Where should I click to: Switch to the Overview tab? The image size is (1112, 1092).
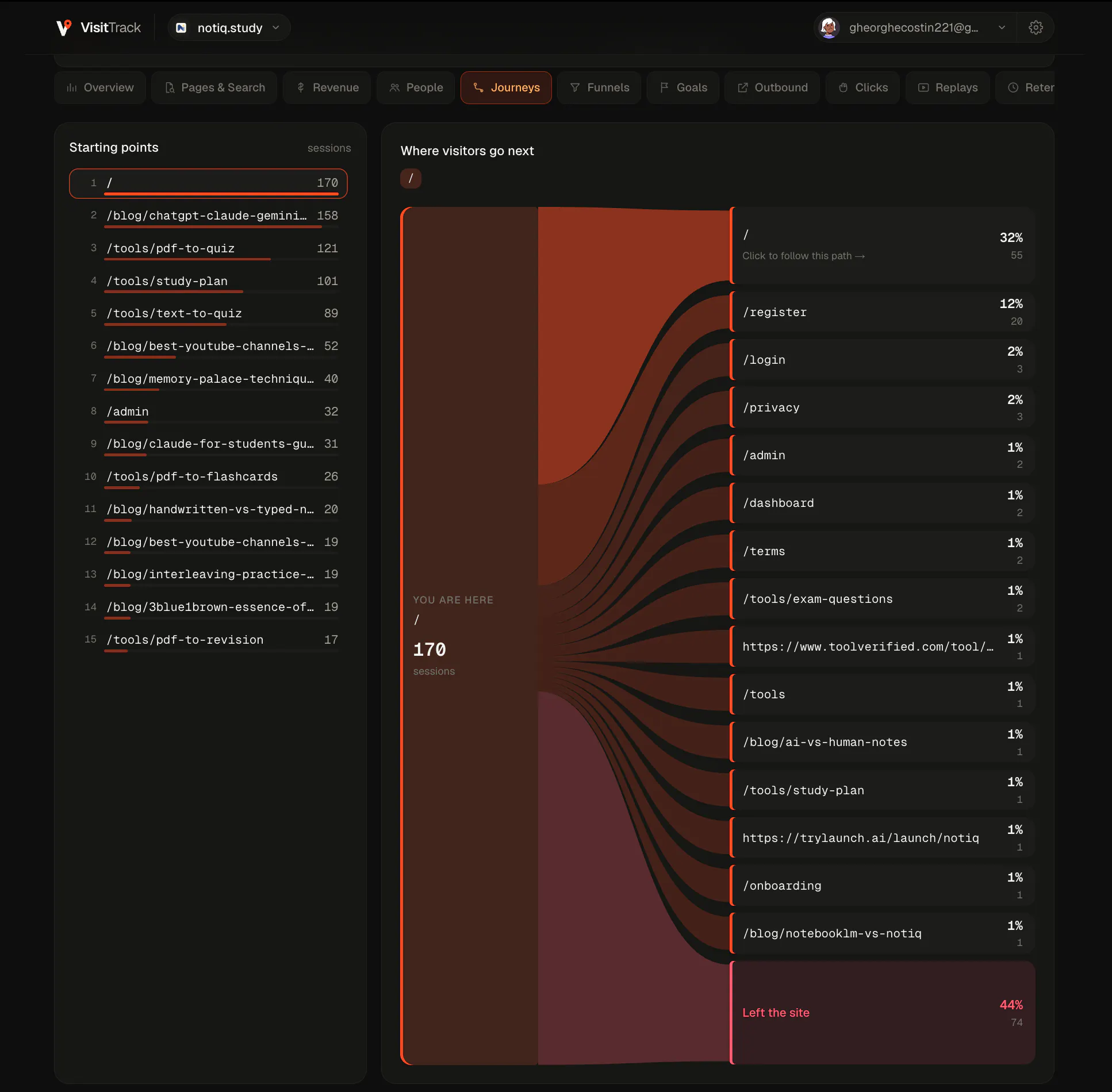point(100,87)
